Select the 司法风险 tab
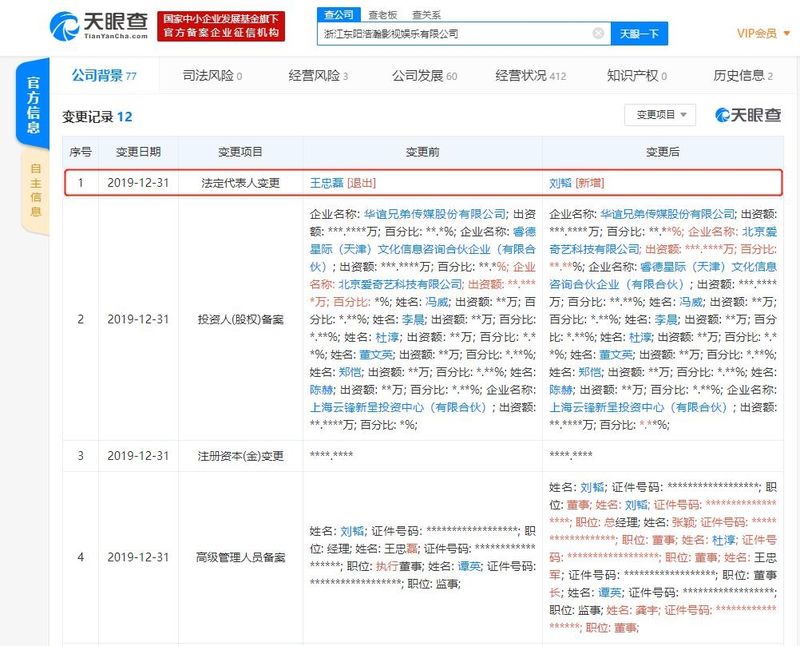Viewport: 800px width, 646px height. pyautogui.click(x=212, y=76)
